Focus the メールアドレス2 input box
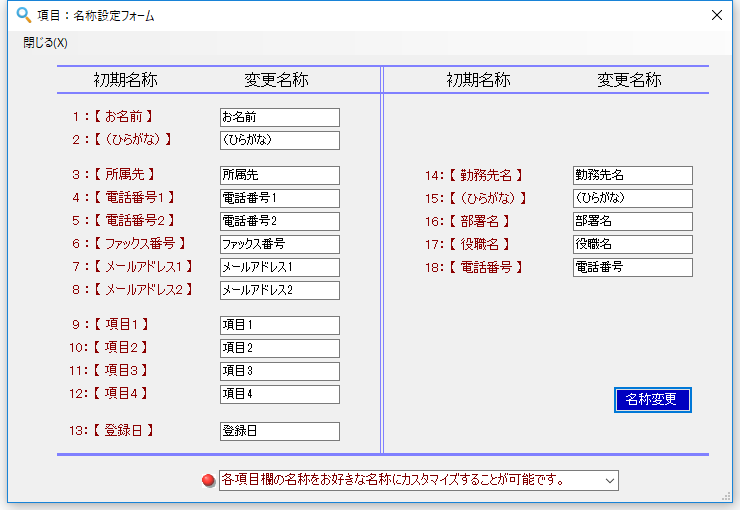Screen dimensions: 740x510 pos(279,290)
